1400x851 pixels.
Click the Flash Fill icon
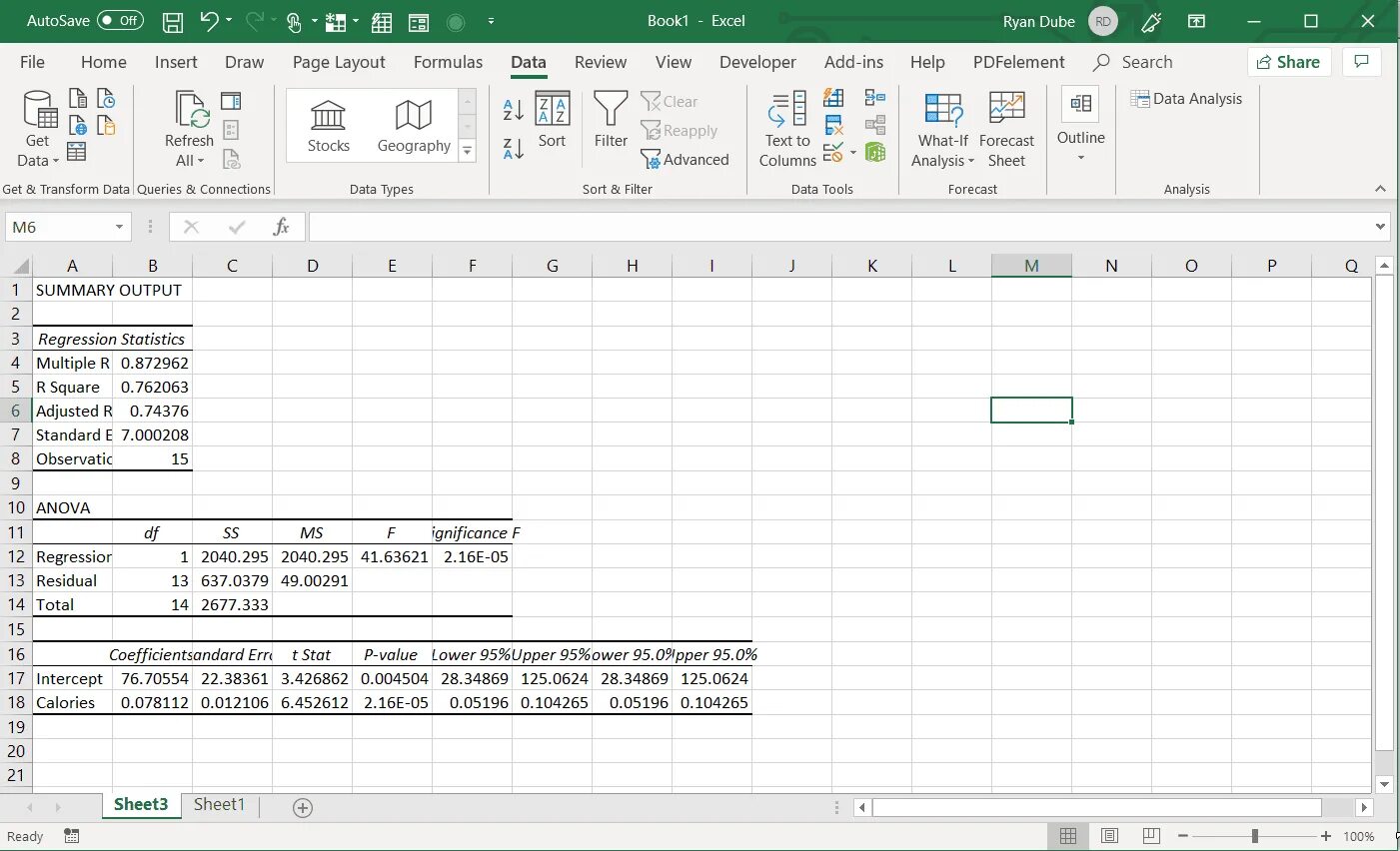[834, 98]
